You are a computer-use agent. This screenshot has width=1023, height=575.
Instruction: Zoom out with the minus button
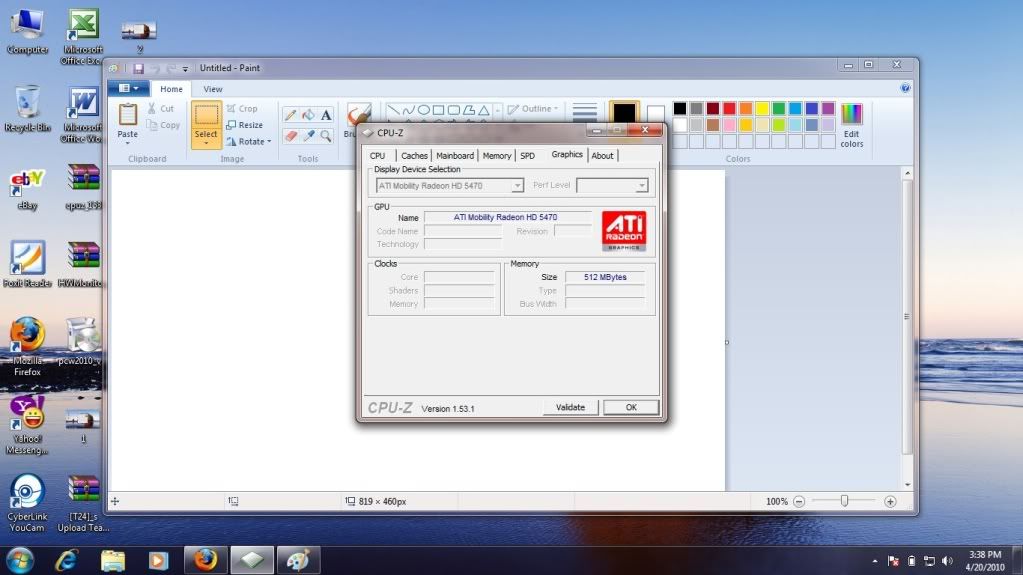point(799,501)
